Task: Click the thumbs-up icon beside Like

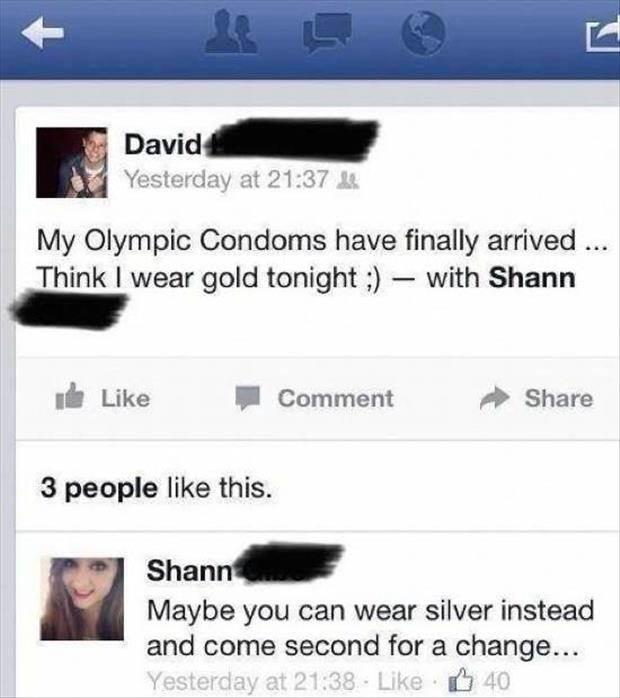Action: point(69,397)
